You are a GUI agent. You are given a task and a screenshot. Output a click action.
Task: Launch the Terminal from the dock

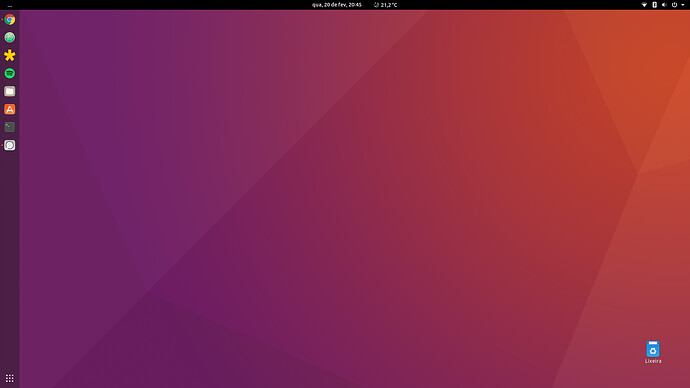click(10, 127)
